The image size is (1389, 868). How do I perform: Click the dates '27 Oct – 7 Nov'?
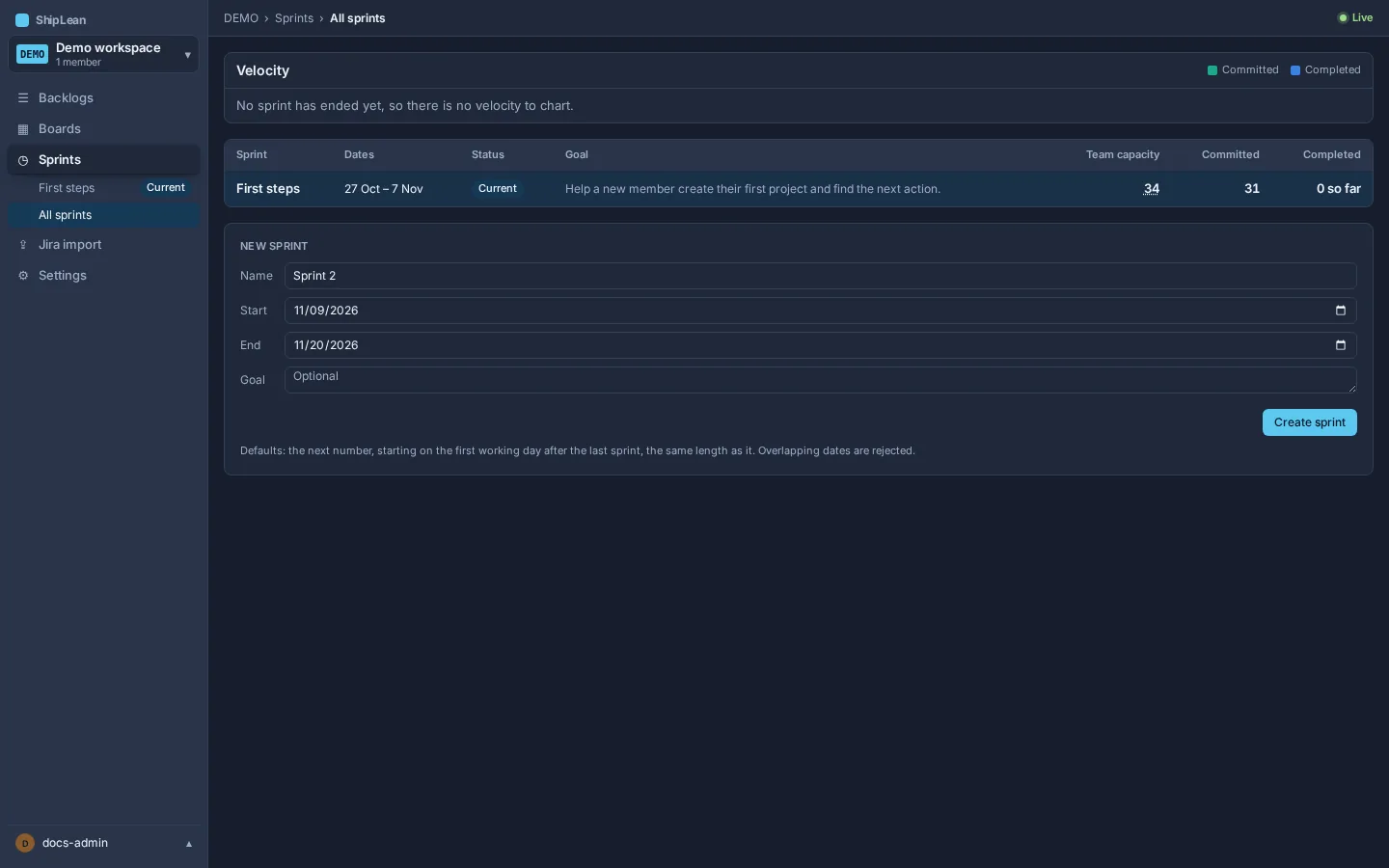click(384, 189)
